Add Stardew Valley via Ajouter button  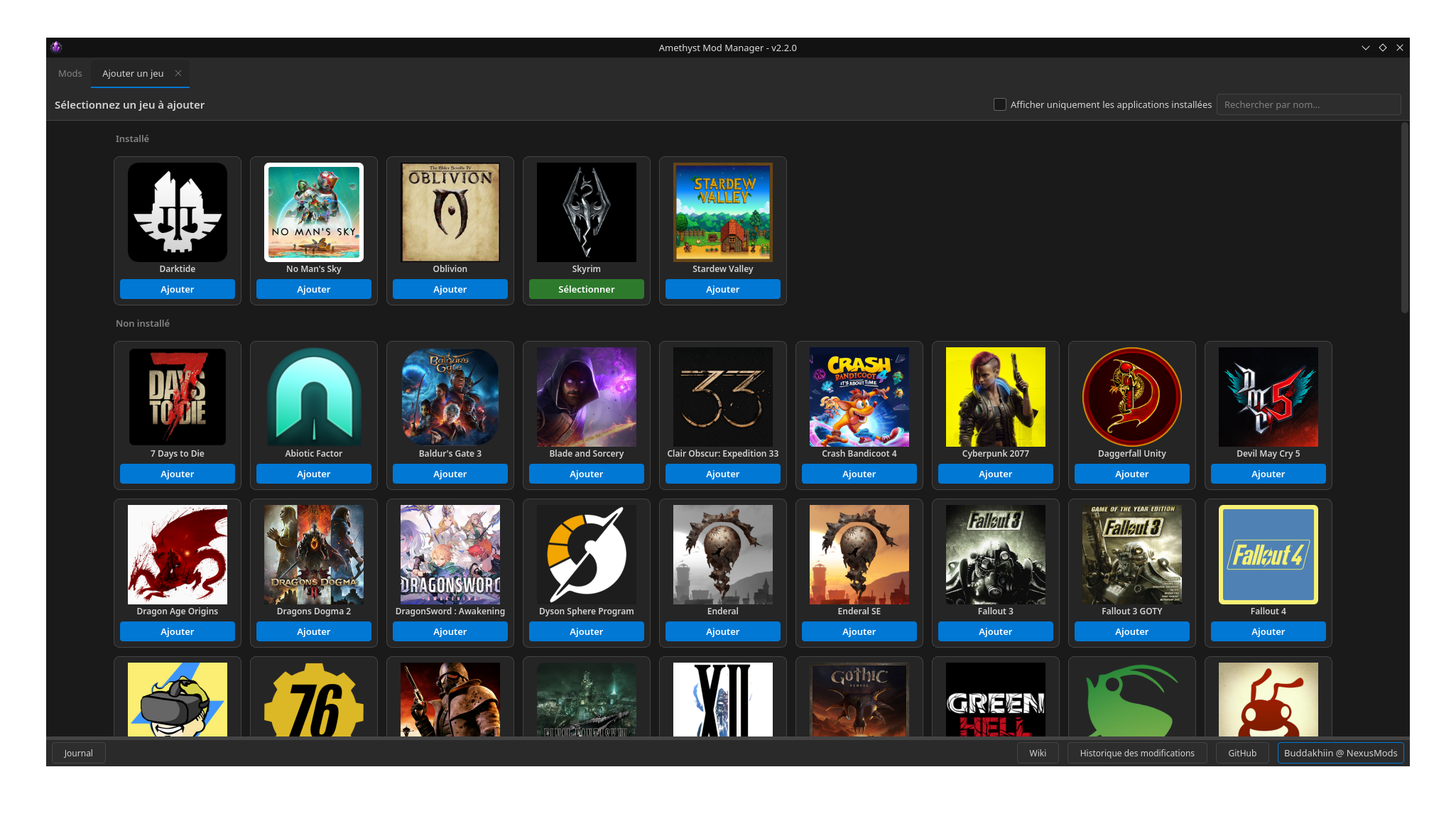coord(723,289)
